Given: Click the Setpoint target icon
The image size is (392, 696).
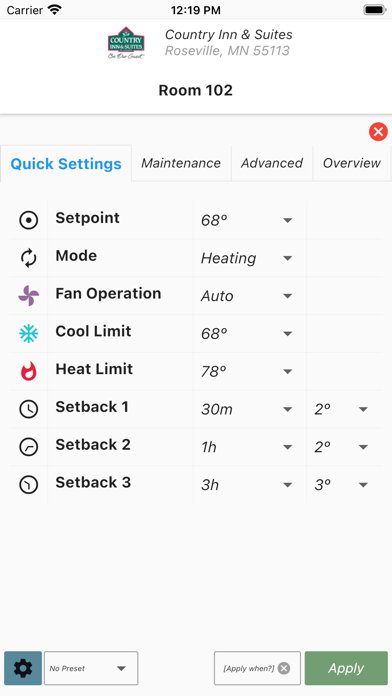Looking at the screenshot, I should coord(29,220).
